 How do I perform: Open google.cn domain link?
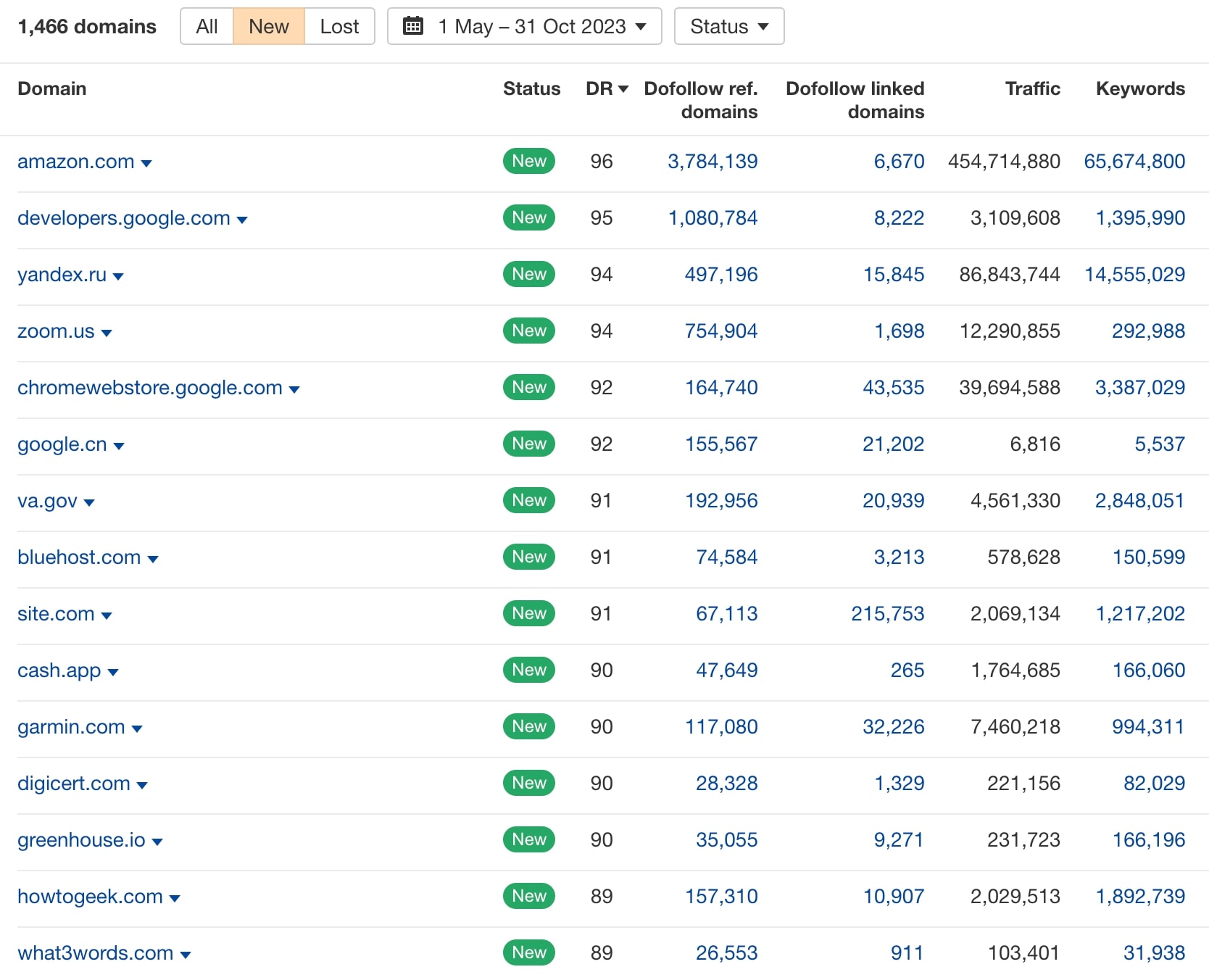click(x=62, y=444)
